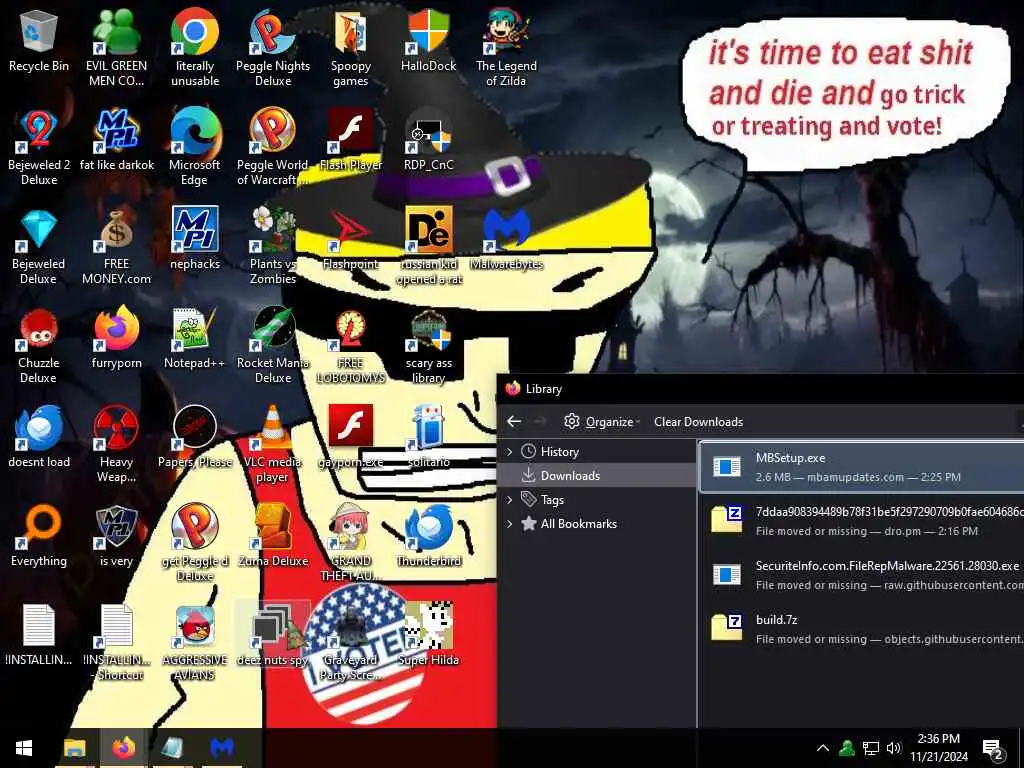Expand All Bookmarks in Library sidebar
Screen dimensions: 1024x768
tap(509, 524)
